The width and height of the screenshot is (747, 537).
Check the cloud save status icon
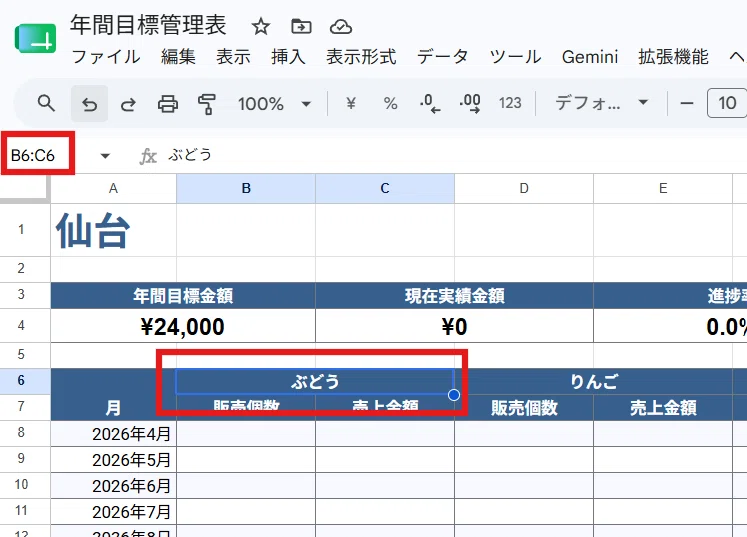click(341, 27)
